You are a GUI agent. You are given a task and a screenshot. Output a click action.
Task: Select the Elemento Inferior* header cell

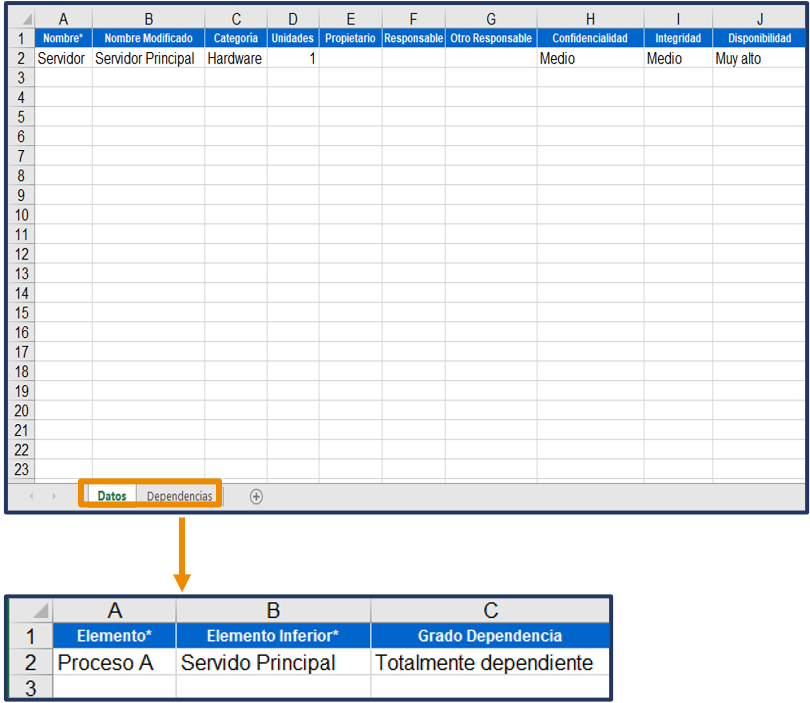click(x=272, y=636)
